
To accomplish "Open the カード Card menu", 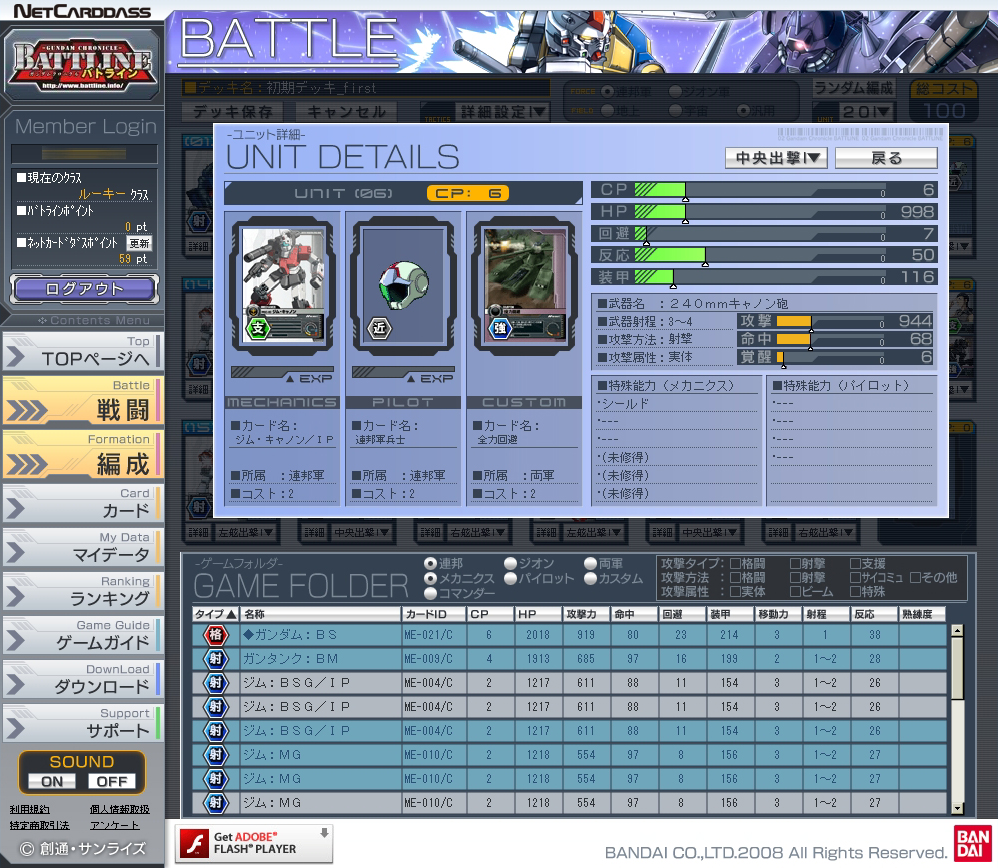I will click(83, 503).
